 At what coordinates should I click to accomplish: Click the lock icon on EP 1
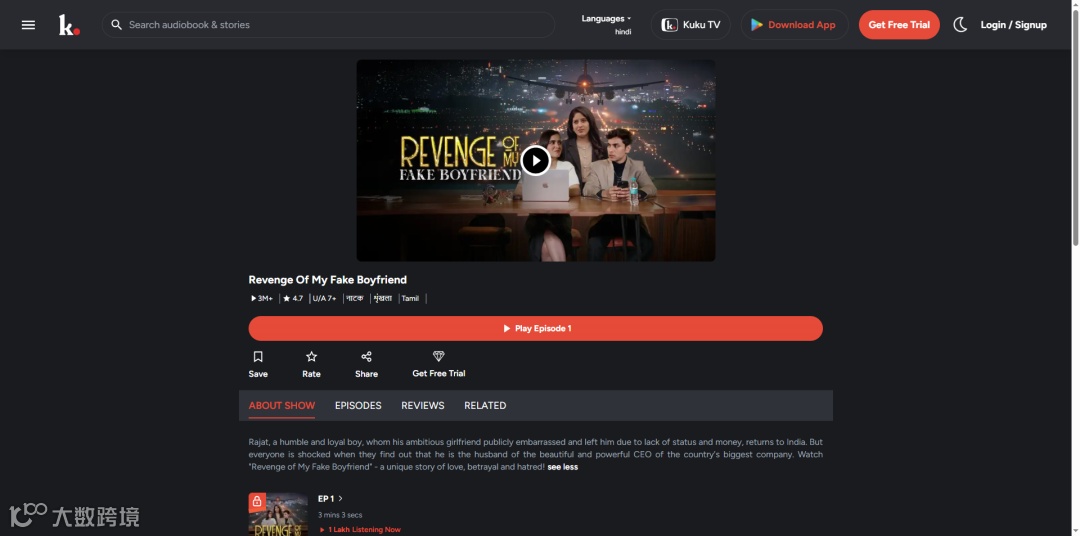(x=257, y=502)
